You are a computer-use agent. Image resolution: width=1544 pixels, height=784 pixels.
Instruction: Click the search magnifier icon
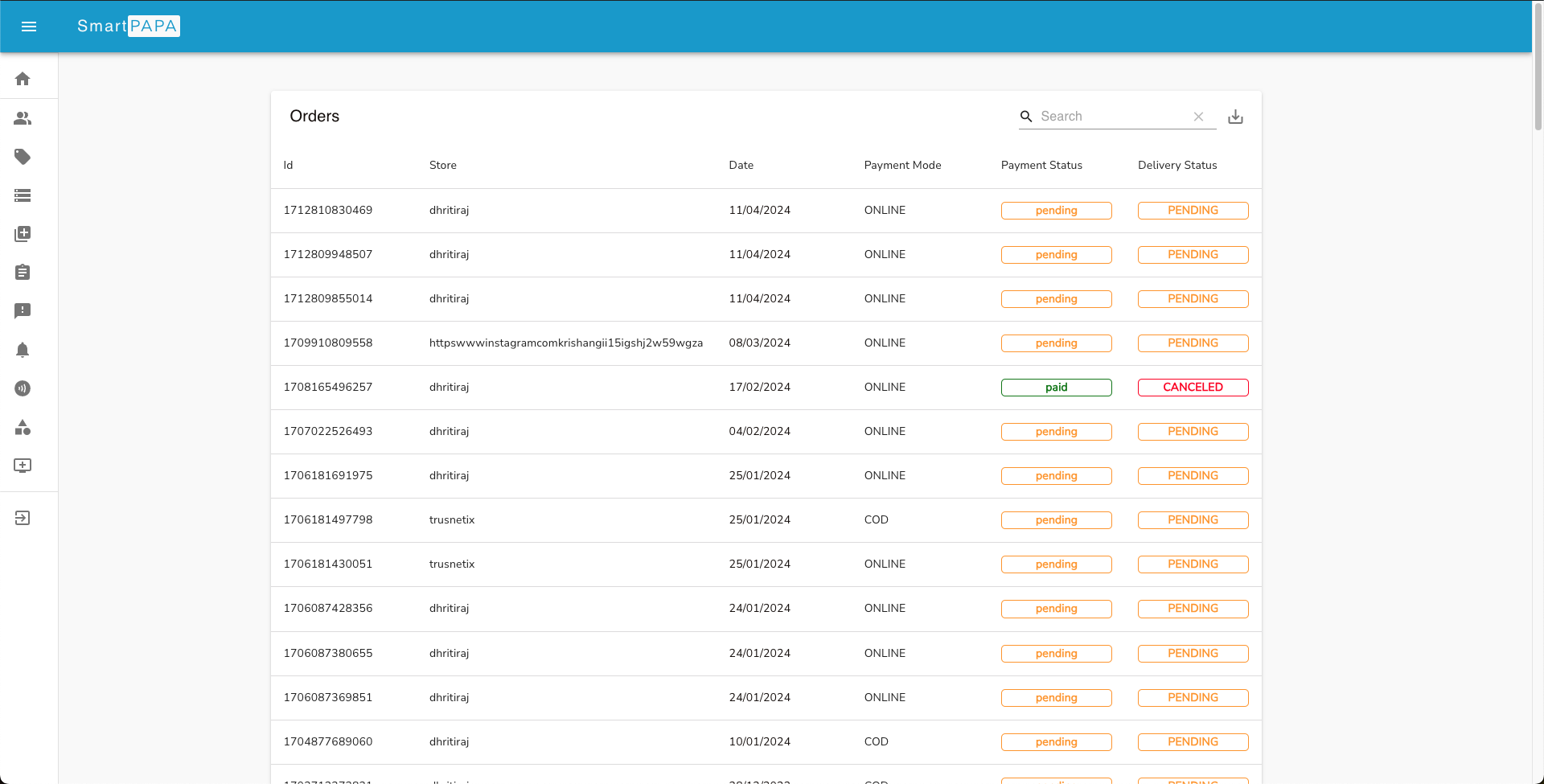pyautogui.click(x=1026, y=116)
